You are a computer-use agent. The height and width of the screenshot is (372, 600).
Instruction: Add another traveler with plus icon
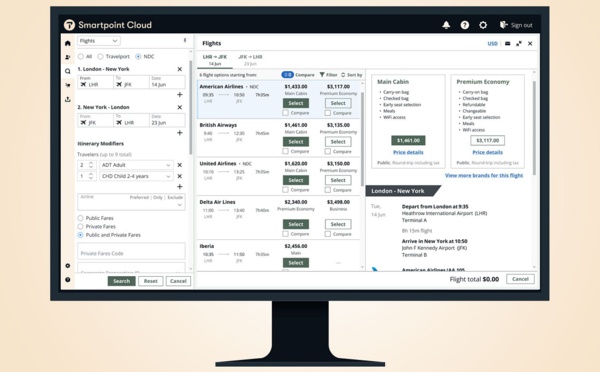(x=179, y=187)
